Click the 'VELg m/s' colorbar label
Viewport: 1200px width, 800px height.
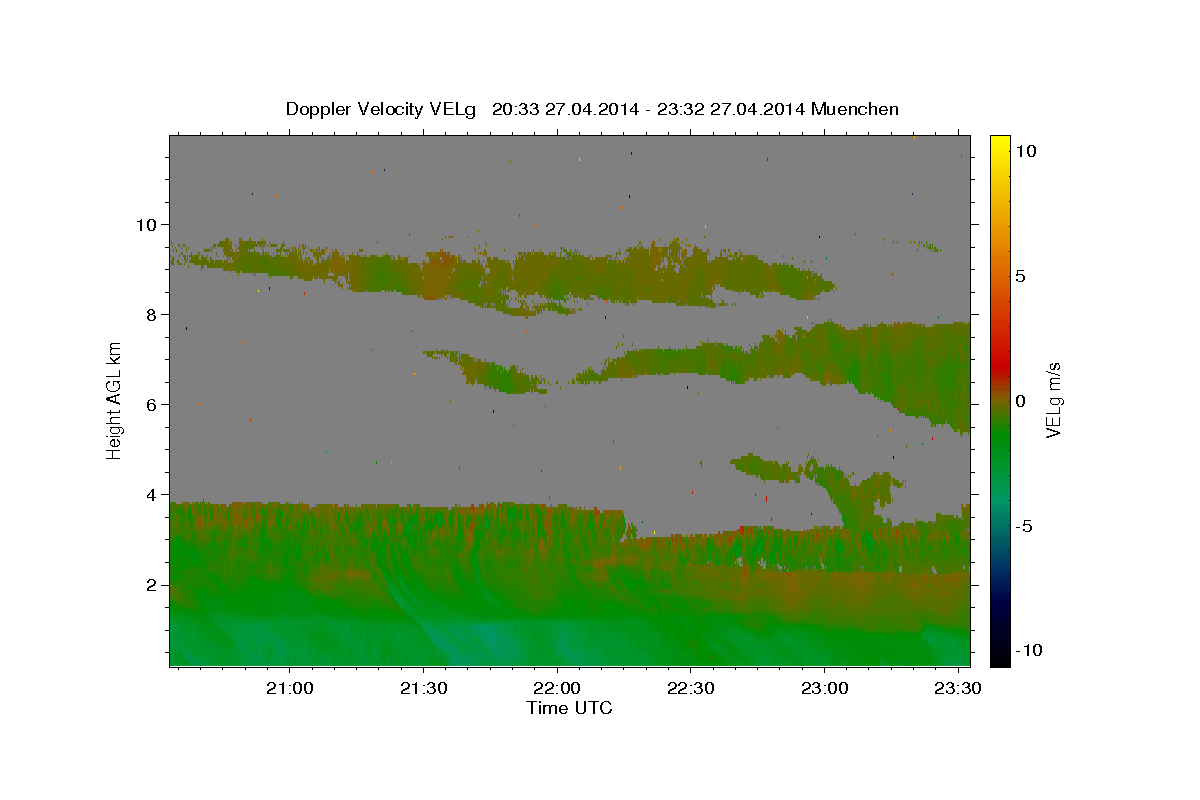(1053, 400)
